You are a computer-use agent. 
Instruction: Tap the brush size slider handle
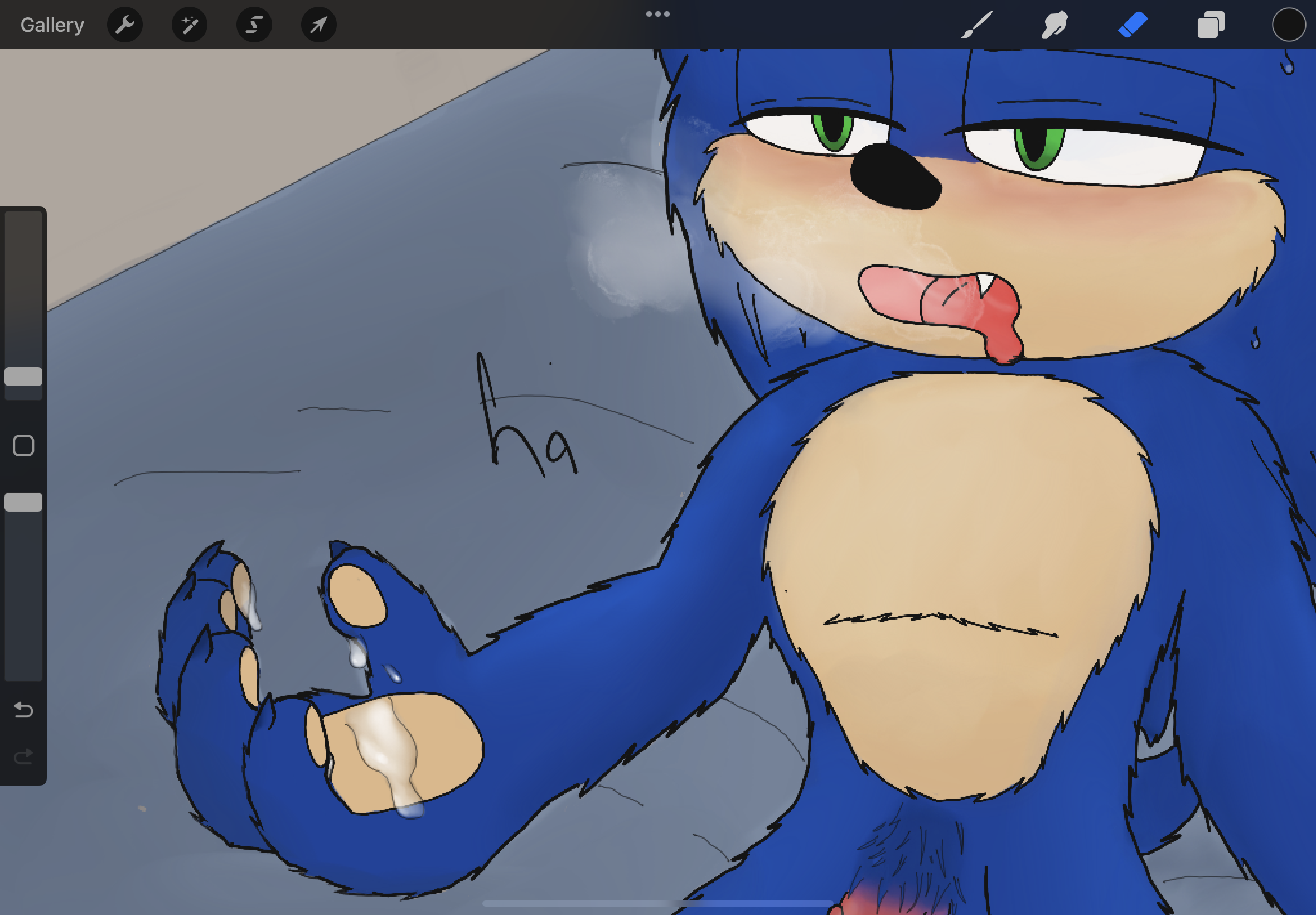[23, 377]
